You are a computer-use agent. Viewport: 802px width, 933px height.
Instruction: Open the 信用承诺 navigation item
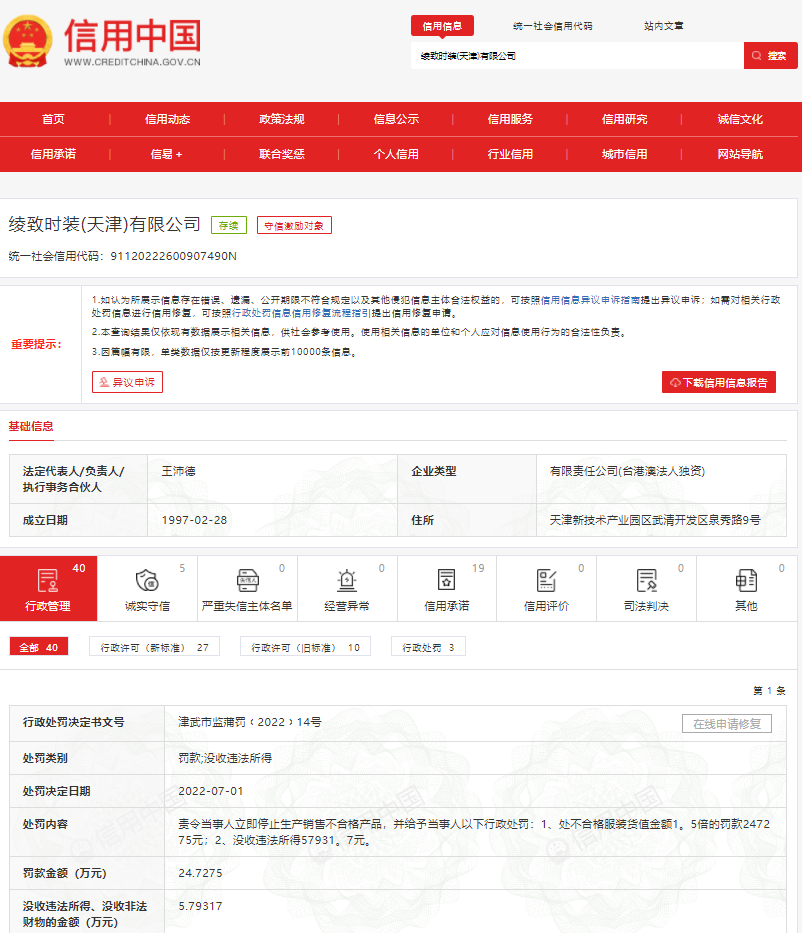click(x=53, y=154)
